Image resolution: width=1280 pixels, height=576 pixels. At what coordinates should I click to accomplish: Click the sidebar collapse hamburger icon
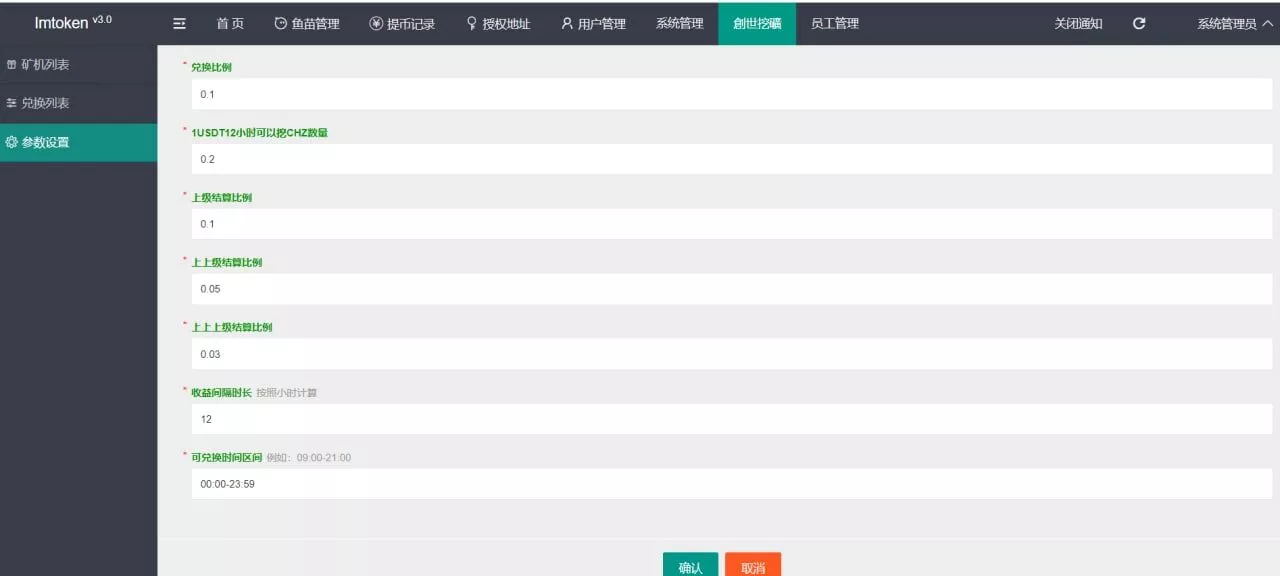179,22
